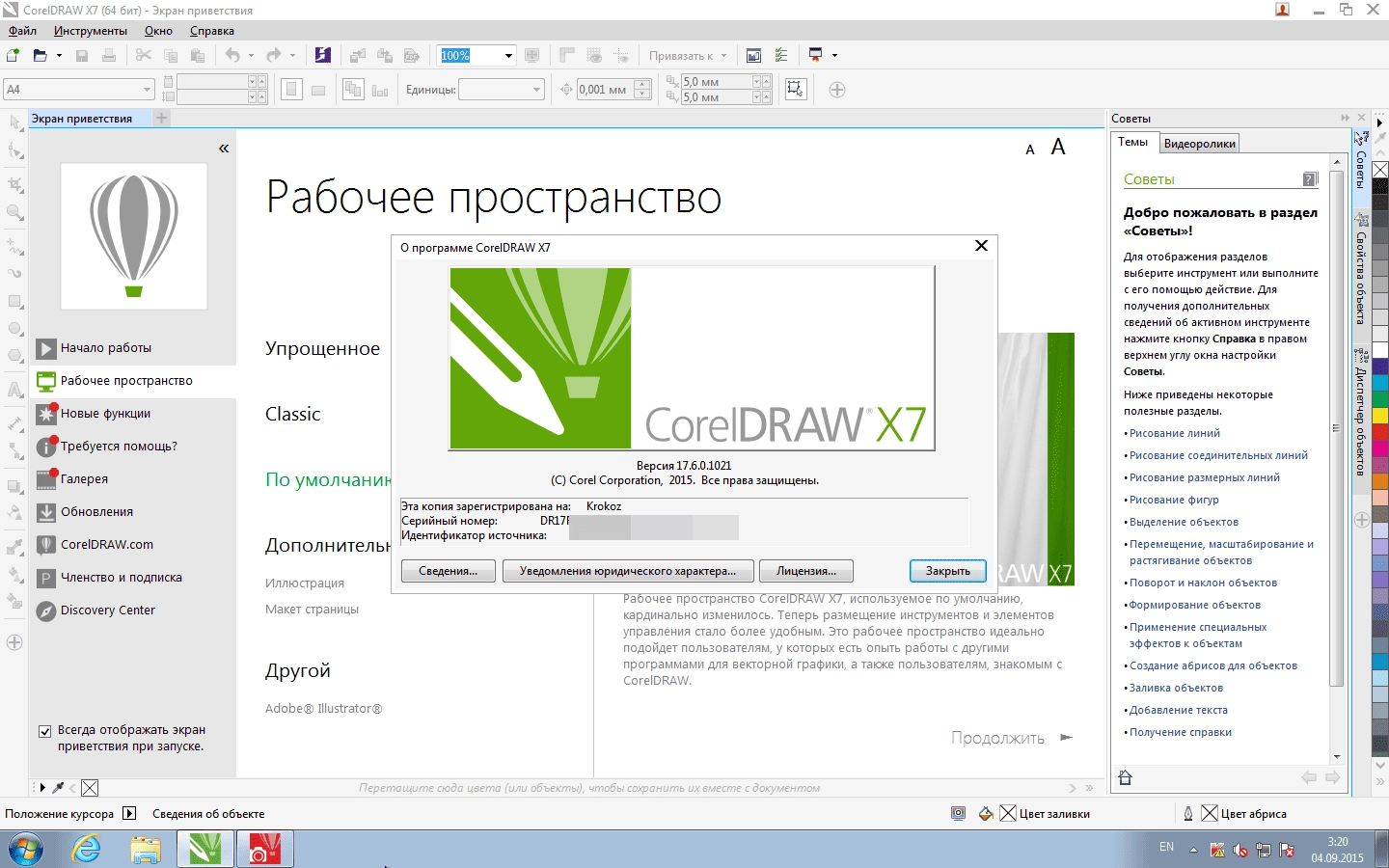This screenshot has width=1389, height=868.
Task: Open options via checklist toolbar icon
Action: [781, 56]
